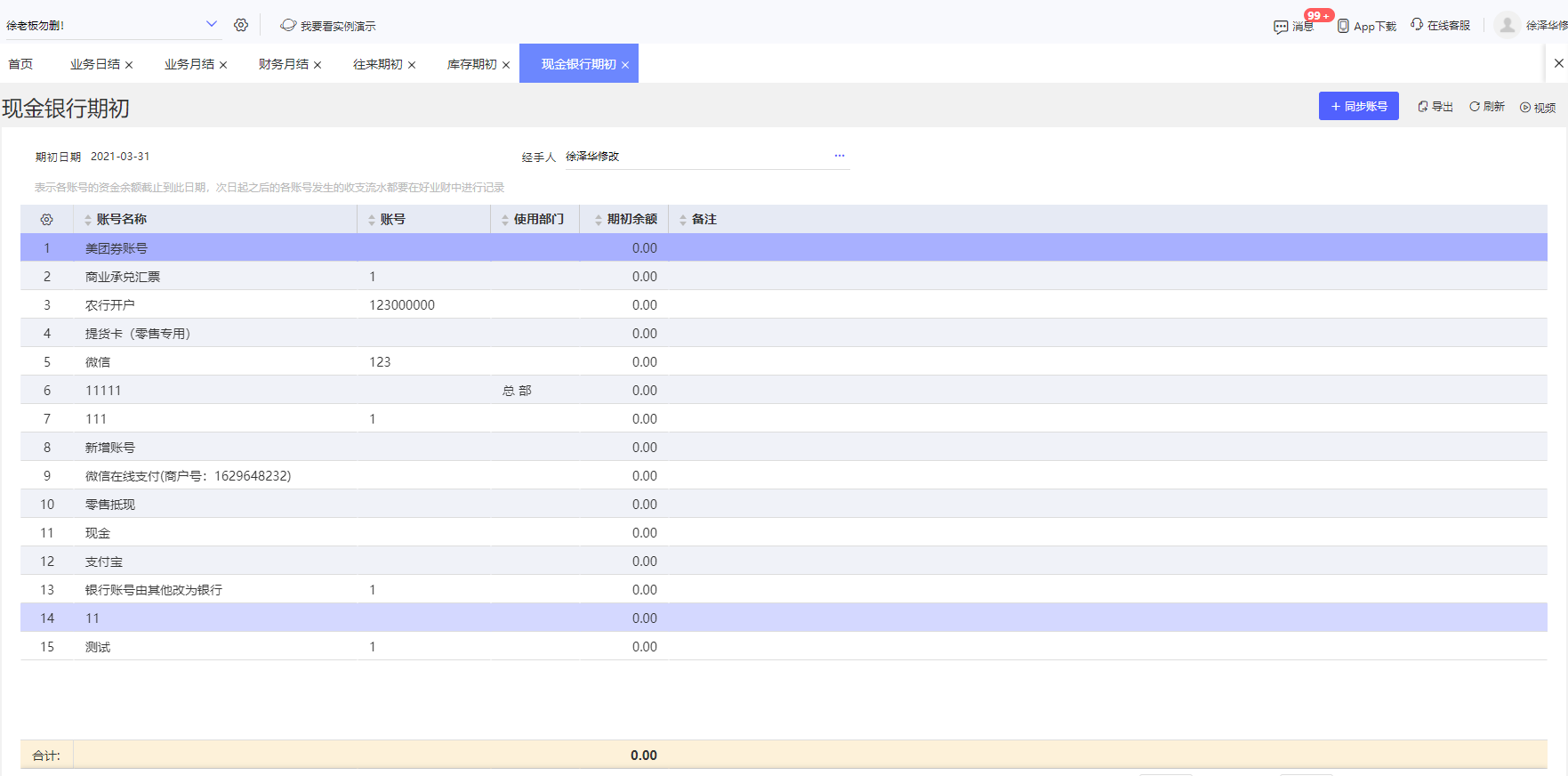The width and height of the screenshot is (1568, 776).
Task: Close the 业务日结 tab
Action: (x=129, y=65)
